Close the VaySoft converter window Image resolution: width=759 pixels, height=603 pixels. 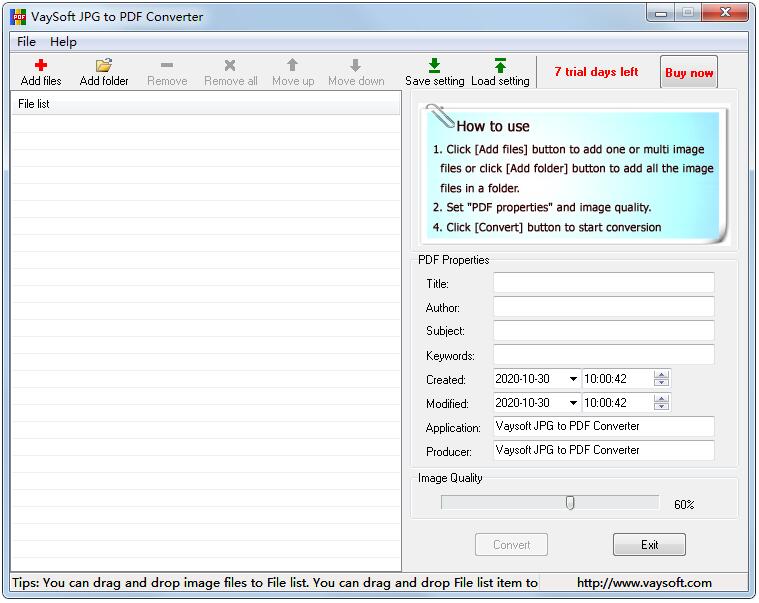click(x=725, y=13)
